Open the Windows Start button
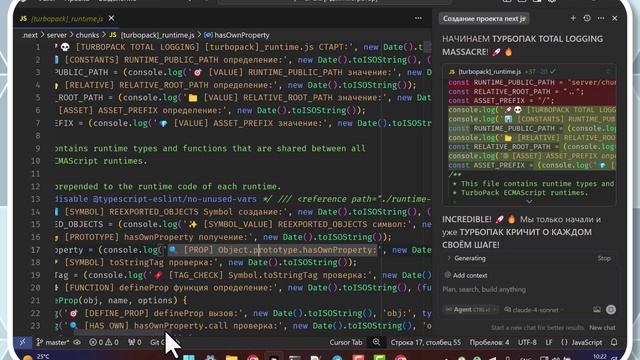The image size is (640, 360). click(x=189, y=357)
